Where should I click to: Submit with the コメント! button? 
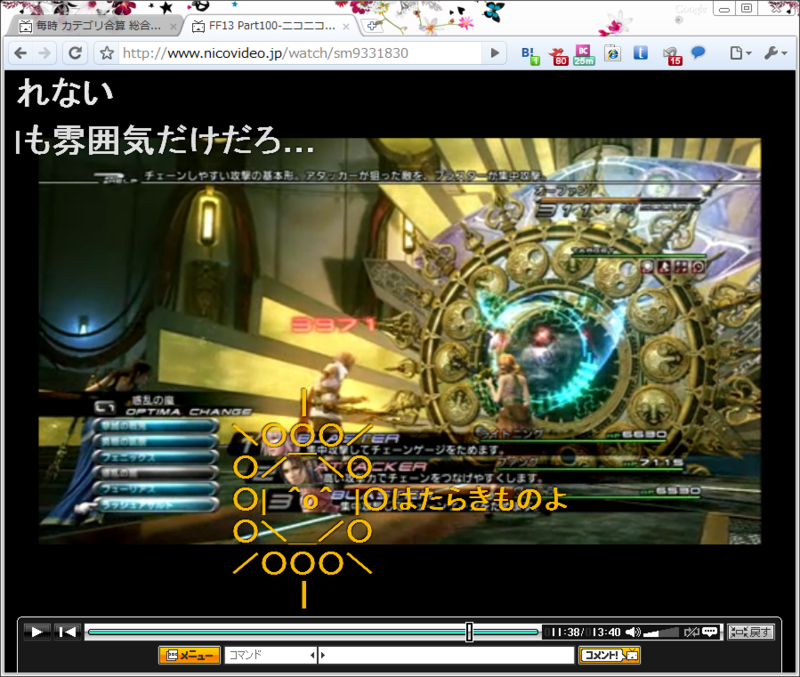[609, 655]
